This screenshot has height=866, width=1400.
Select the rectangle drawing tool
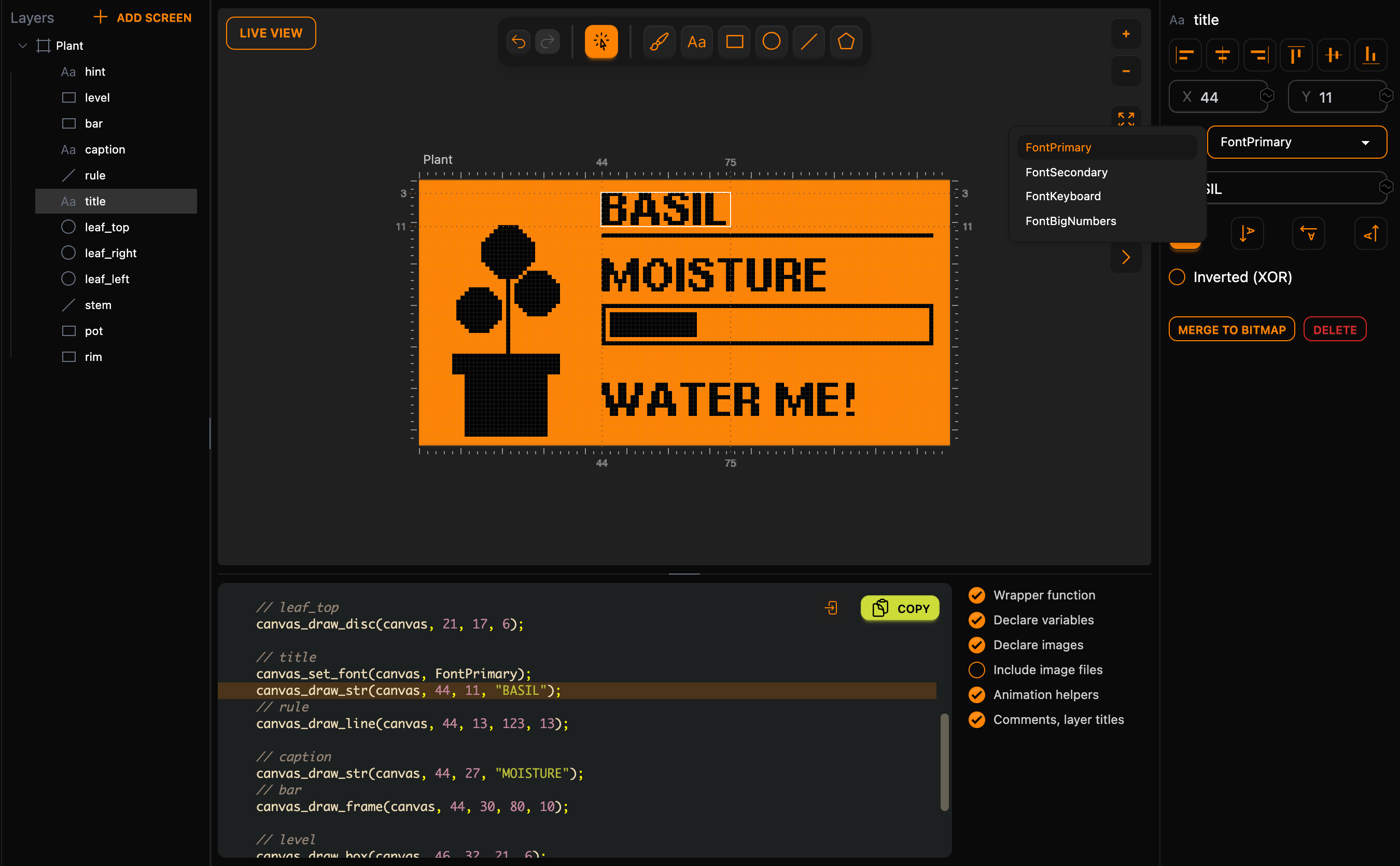point(734,42)
